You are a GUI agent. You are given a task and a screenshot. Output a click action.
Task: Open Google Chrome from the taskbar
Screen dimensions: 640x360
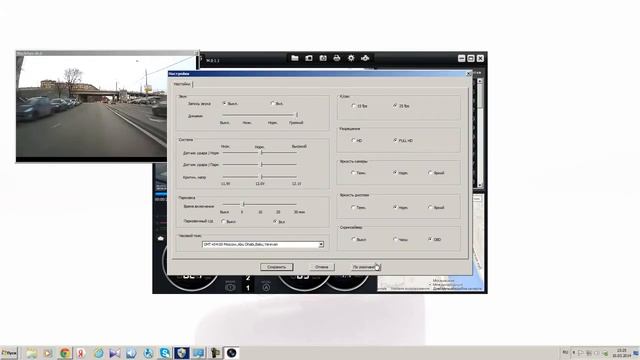pos(64,353)
